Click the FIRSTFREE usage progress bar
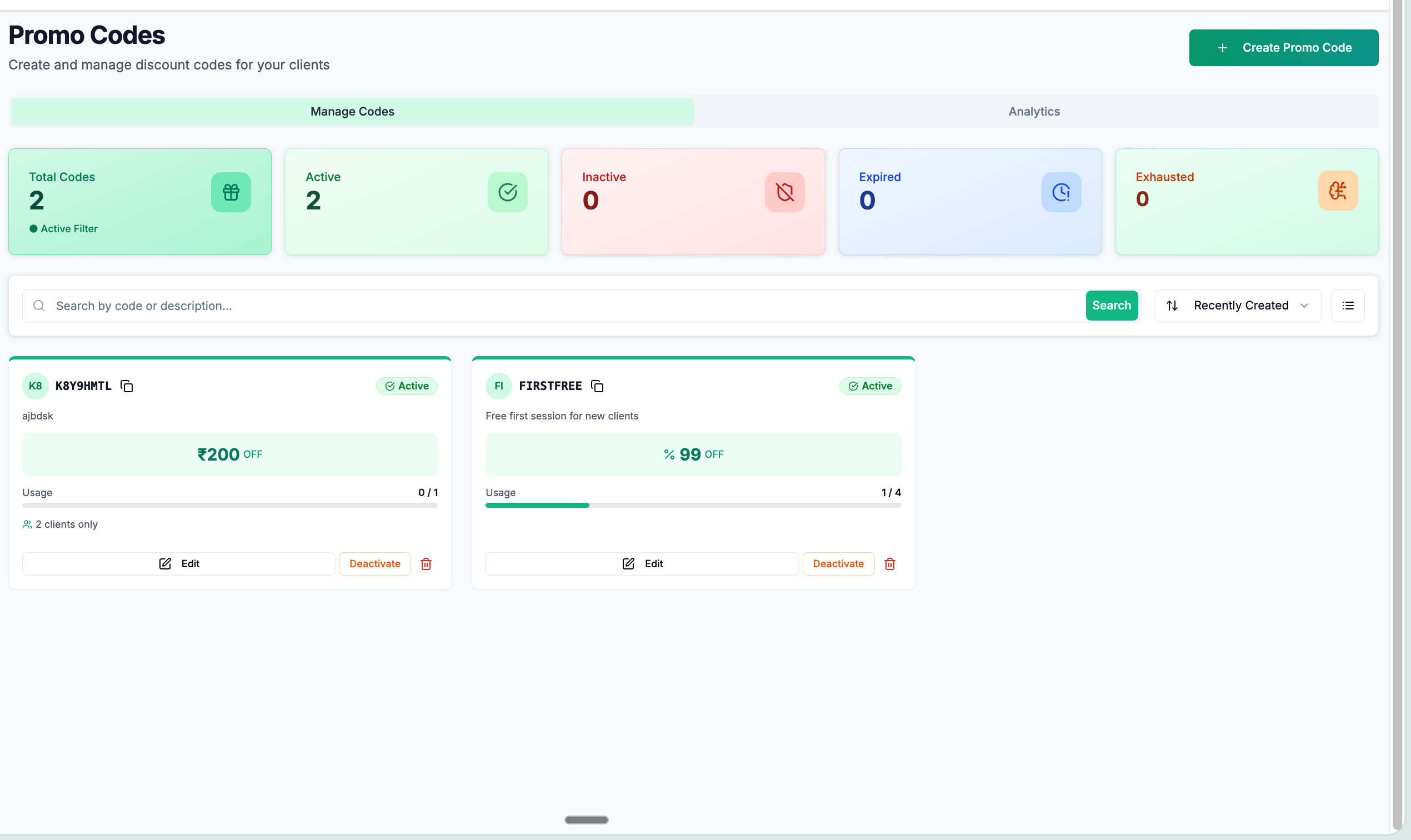The image size is (1411, 840). (x=693, y=506)
